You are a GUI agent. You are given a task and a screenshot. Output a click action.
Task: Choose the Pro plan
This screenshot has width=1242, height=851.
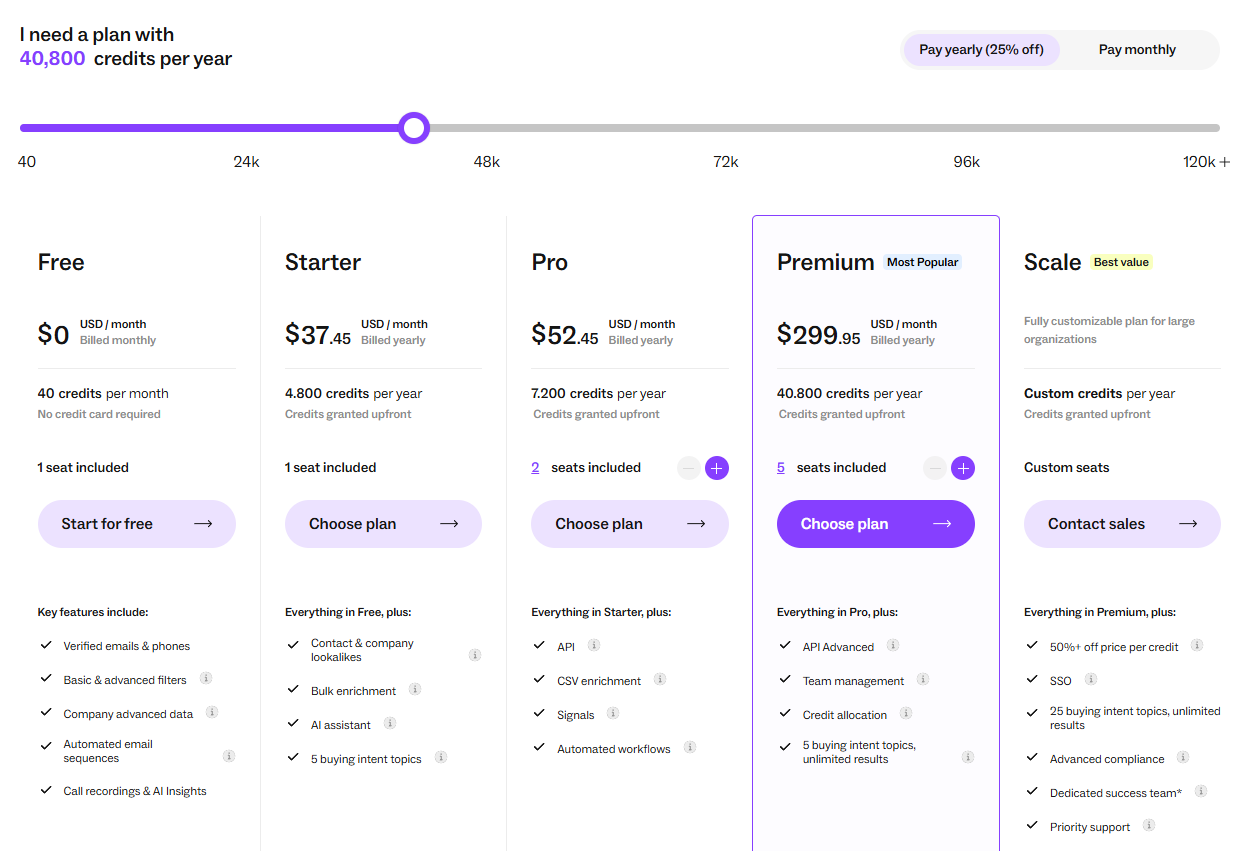click(630, 524)
